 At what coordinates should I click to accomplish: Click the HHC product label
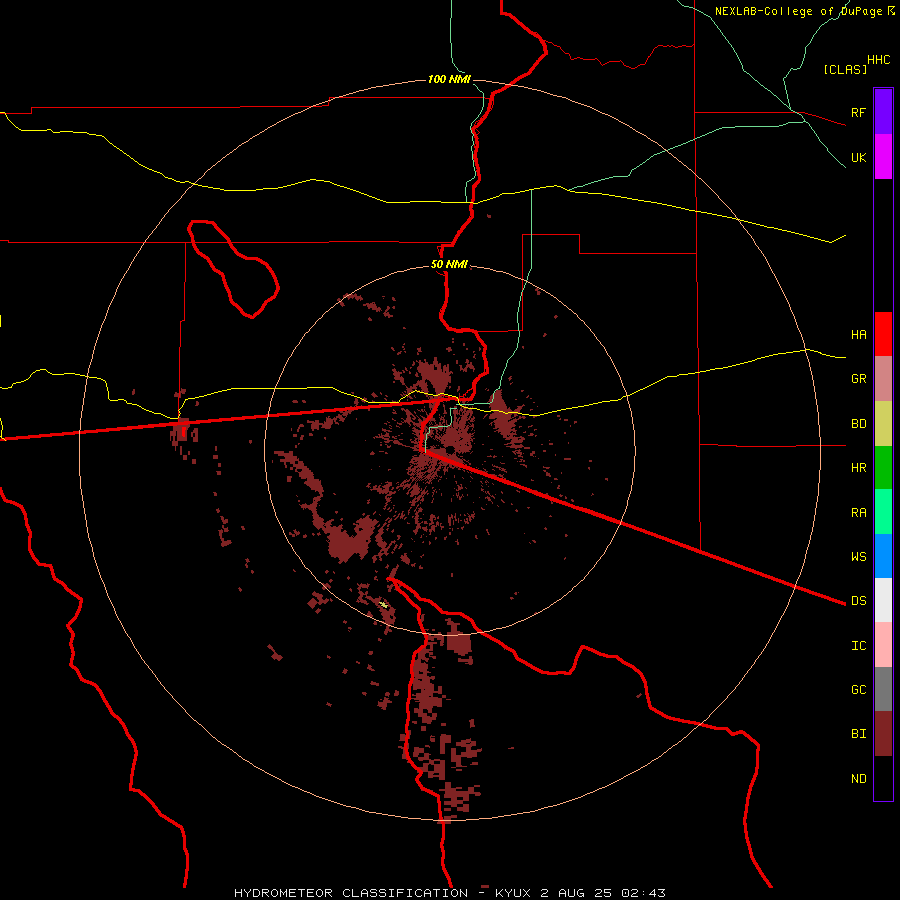pos(878,60)
